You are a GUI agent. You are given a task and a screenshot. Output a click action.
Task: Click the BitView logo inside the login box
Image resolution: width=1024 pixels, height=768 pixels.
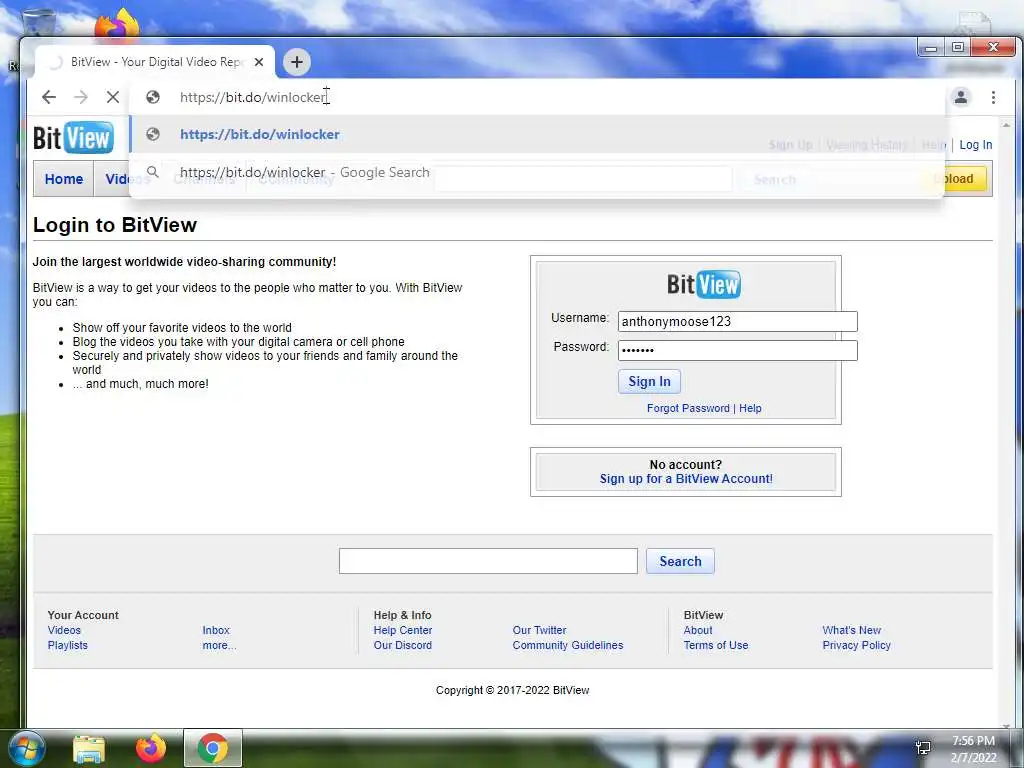703,284
